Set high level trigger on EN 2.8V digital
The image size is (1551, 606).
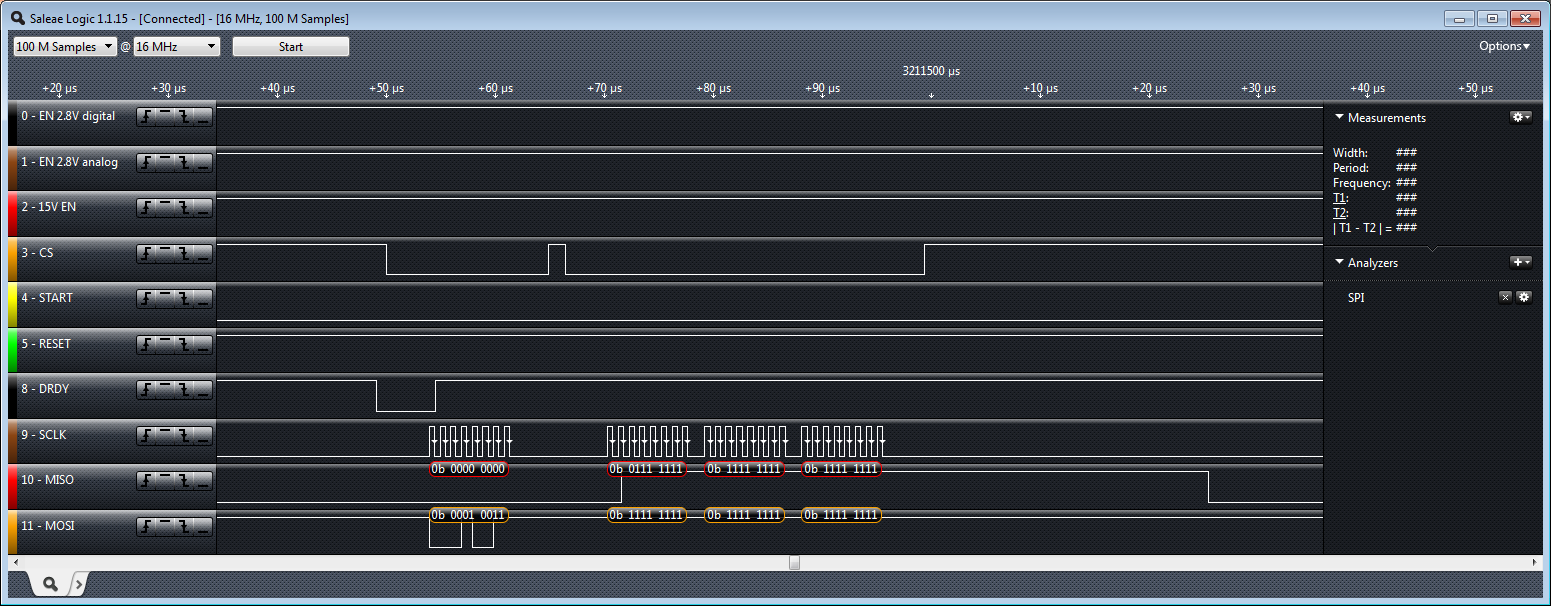click(166, 116)
